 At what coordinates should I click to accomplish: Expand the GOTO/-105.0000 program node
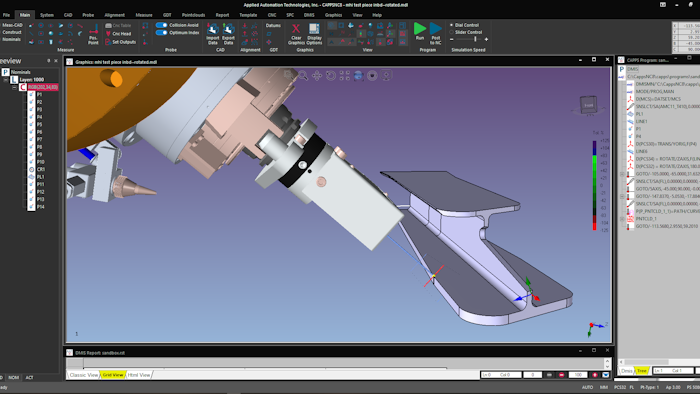coord(622,174)
